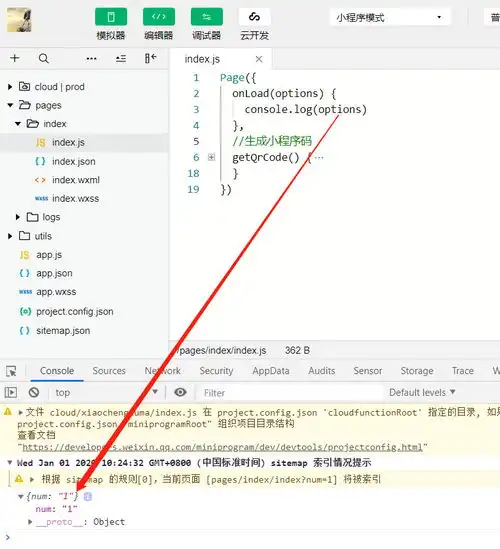Image resolution: width=500 pixels, height=549 pixels.
Task: Clear the console with the ban icon
Action: click(x=34, y=392)
